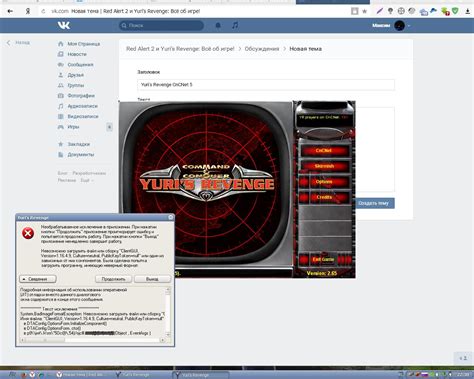The height and width of the screenshot is (379, 474).
Task: Click the taskbar clock
Action: tap(464, 375)
